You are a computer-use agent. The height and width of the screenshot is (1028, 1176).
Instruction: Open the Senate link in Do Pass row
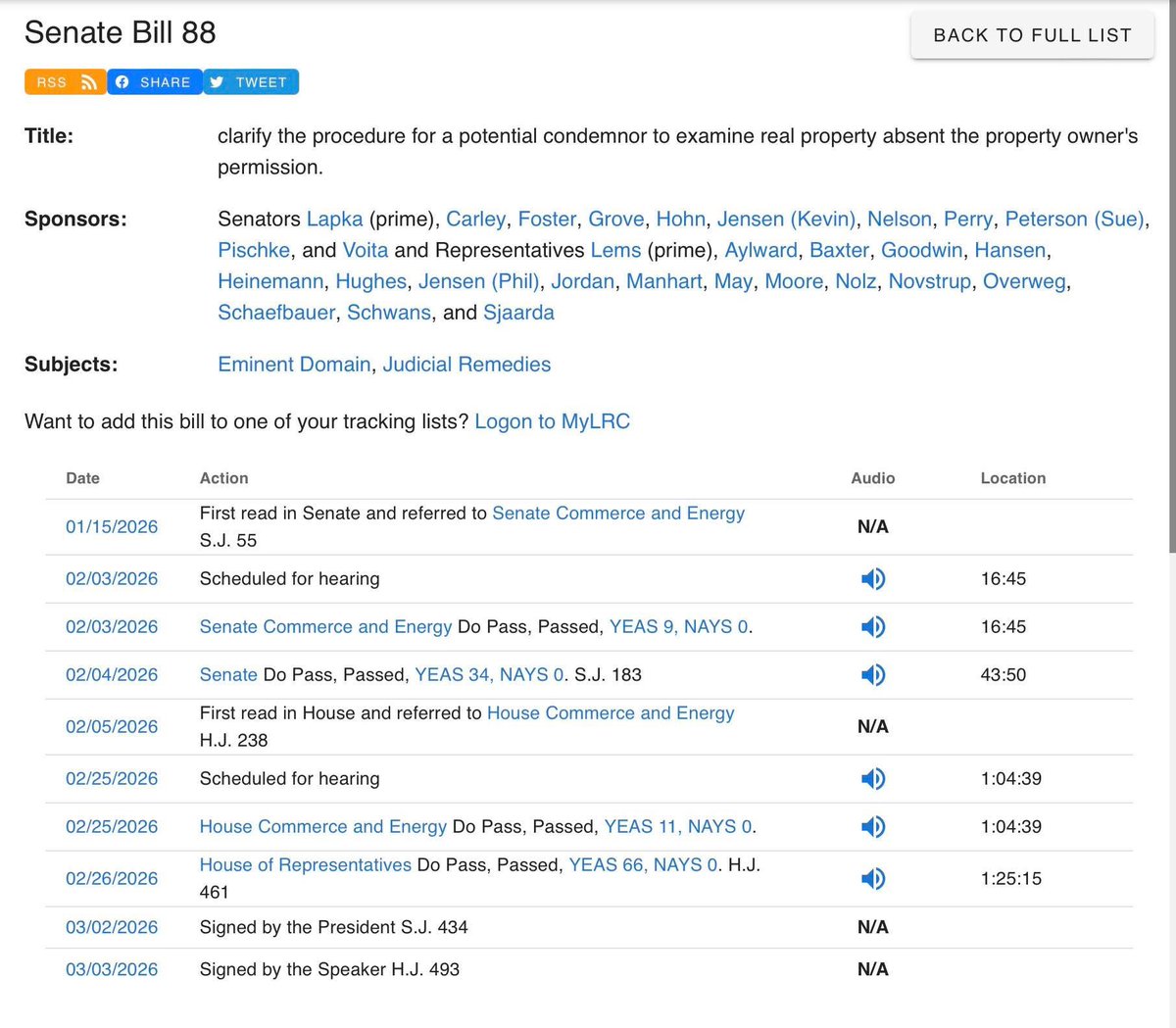[228, 675]
